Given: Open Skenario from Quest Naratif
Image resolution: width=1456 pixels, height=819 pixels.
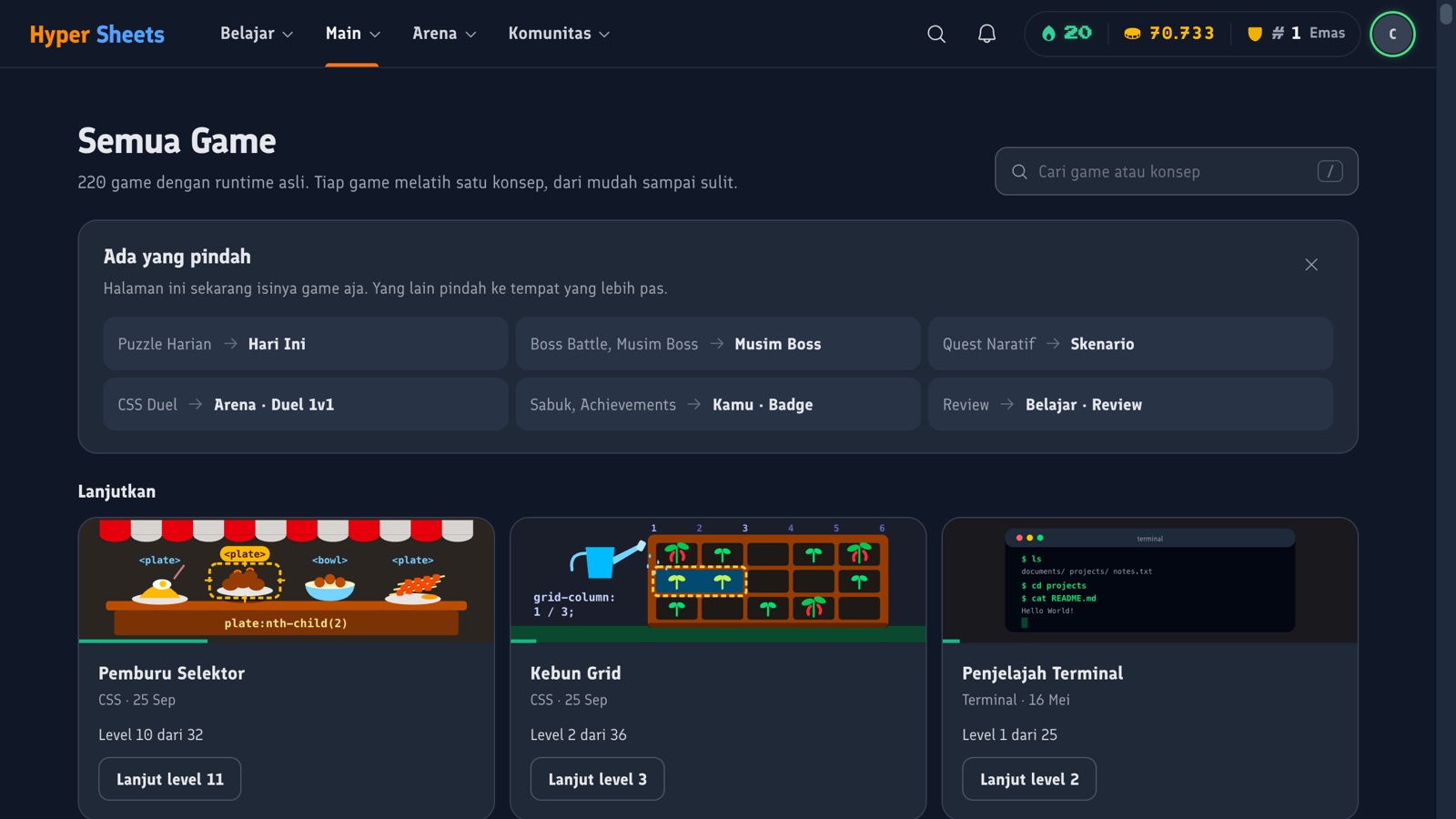Looking at the screenshot, I should pos(1130,343).
